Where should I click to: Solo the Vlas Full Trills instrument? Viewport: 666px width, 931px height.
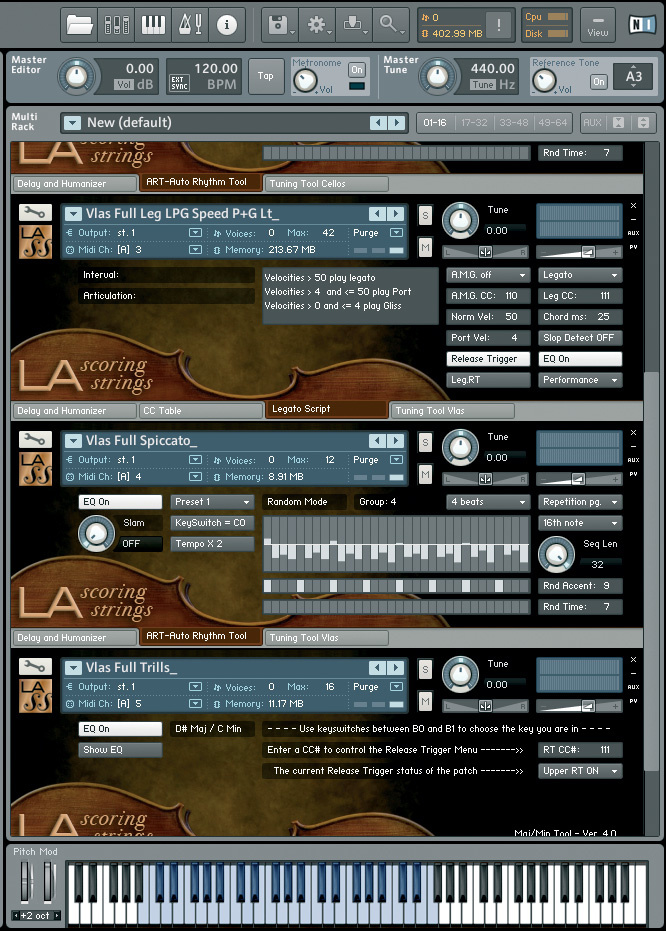click(x=425, y=670)
